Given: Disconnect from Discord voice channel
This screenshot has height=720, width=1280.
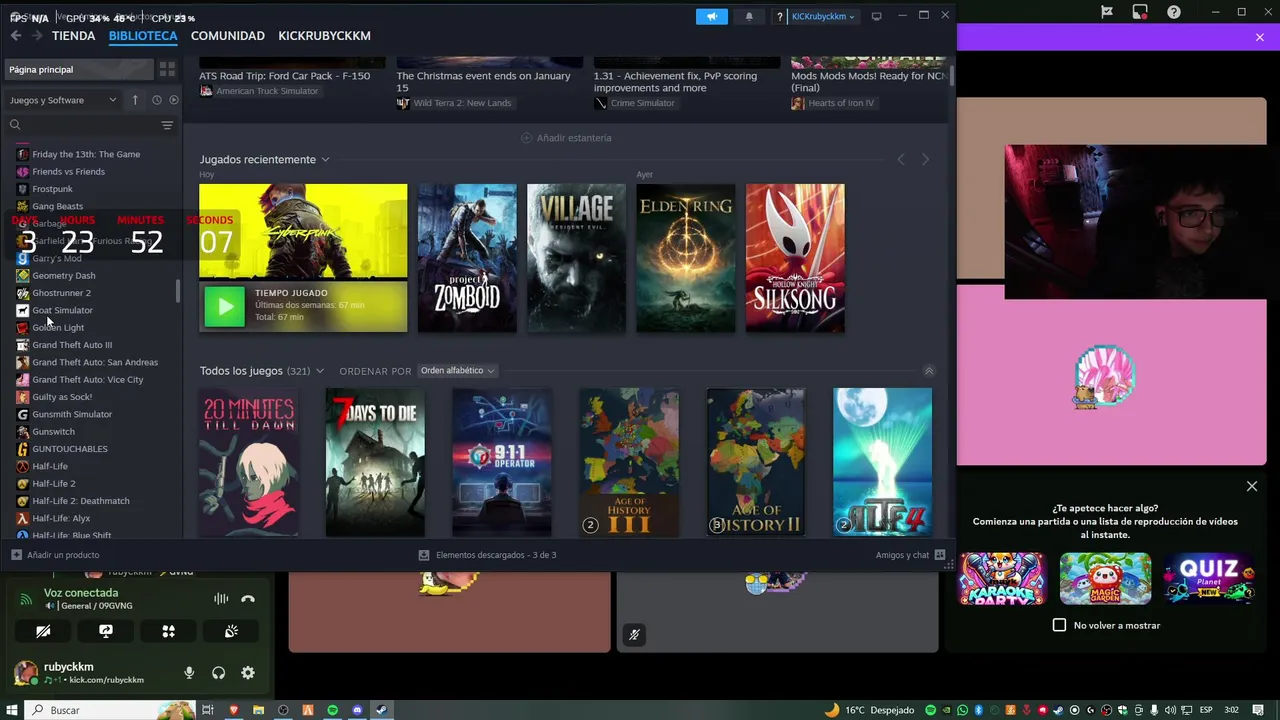Looking at the screenshot, I should pyautogui.click(x=248, y=599).
